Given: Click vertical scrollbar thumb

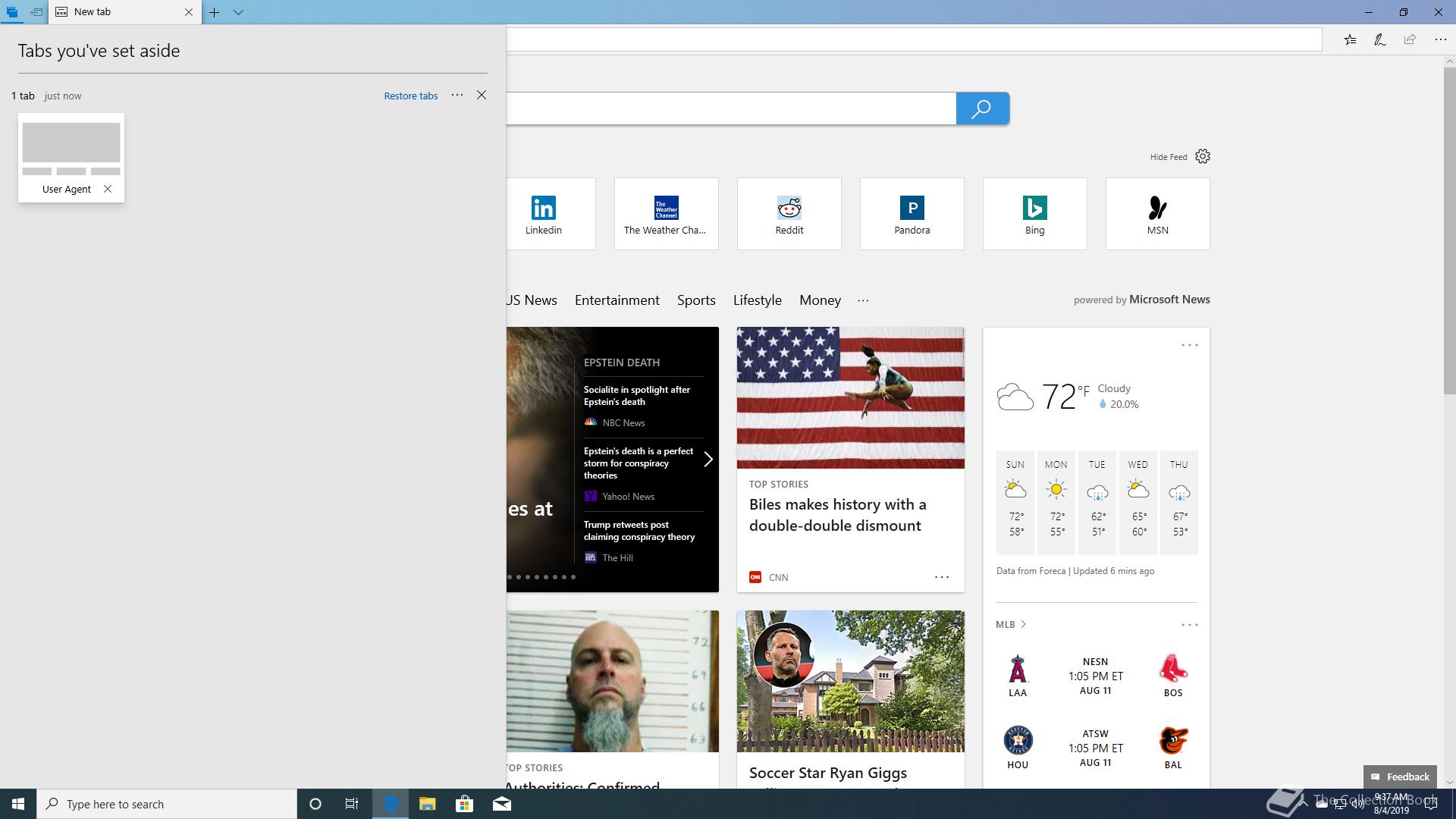Looking at the screenshot, I should pos(1449,231).
